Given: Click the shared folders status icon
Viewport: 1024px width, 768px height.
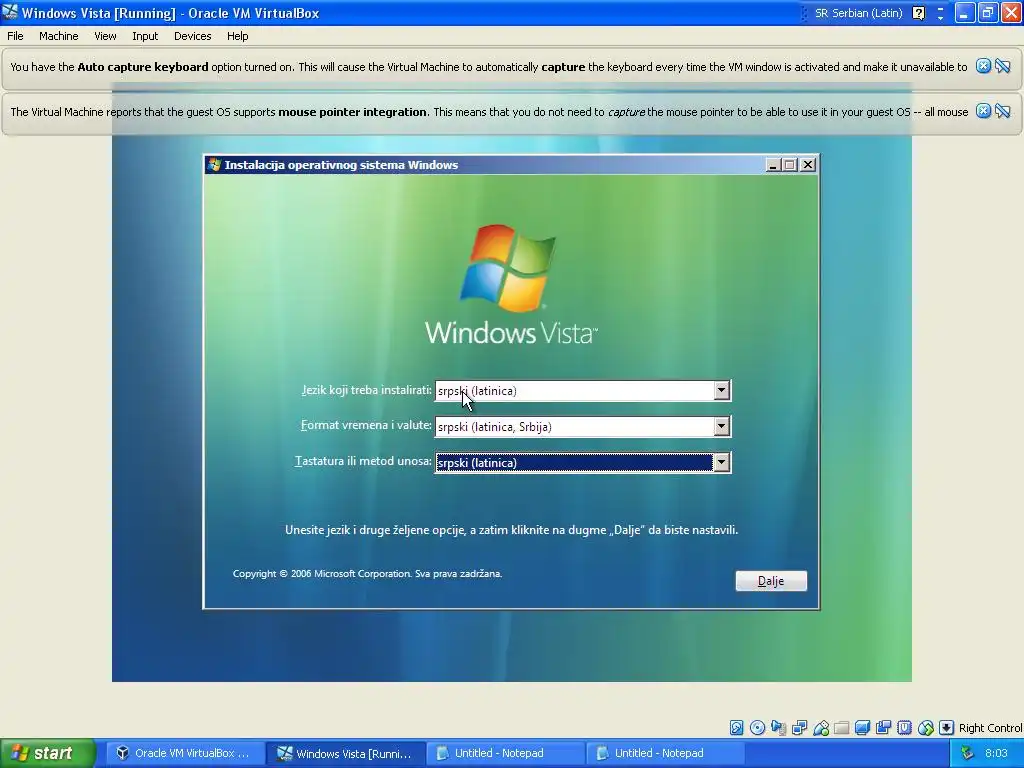Looking at the screenshot, I should coord(842,728).
